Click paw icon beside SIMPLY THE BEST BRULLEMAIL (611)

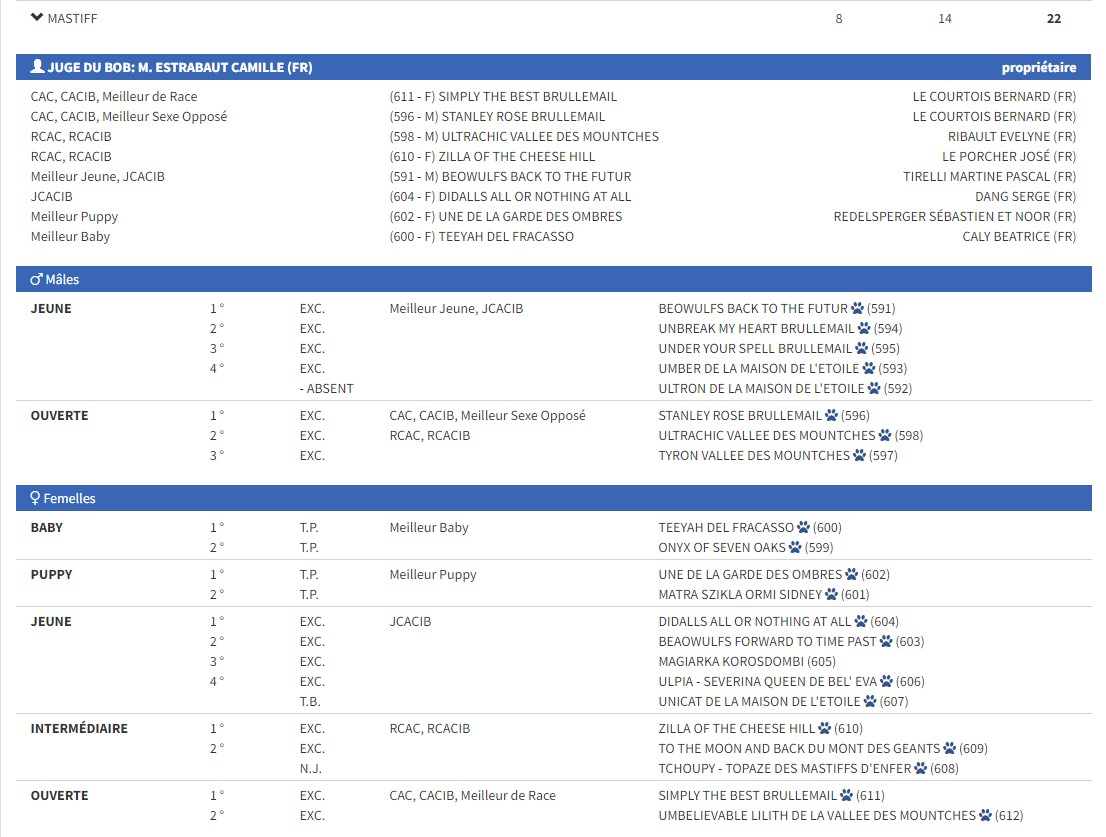click(846, 795)
